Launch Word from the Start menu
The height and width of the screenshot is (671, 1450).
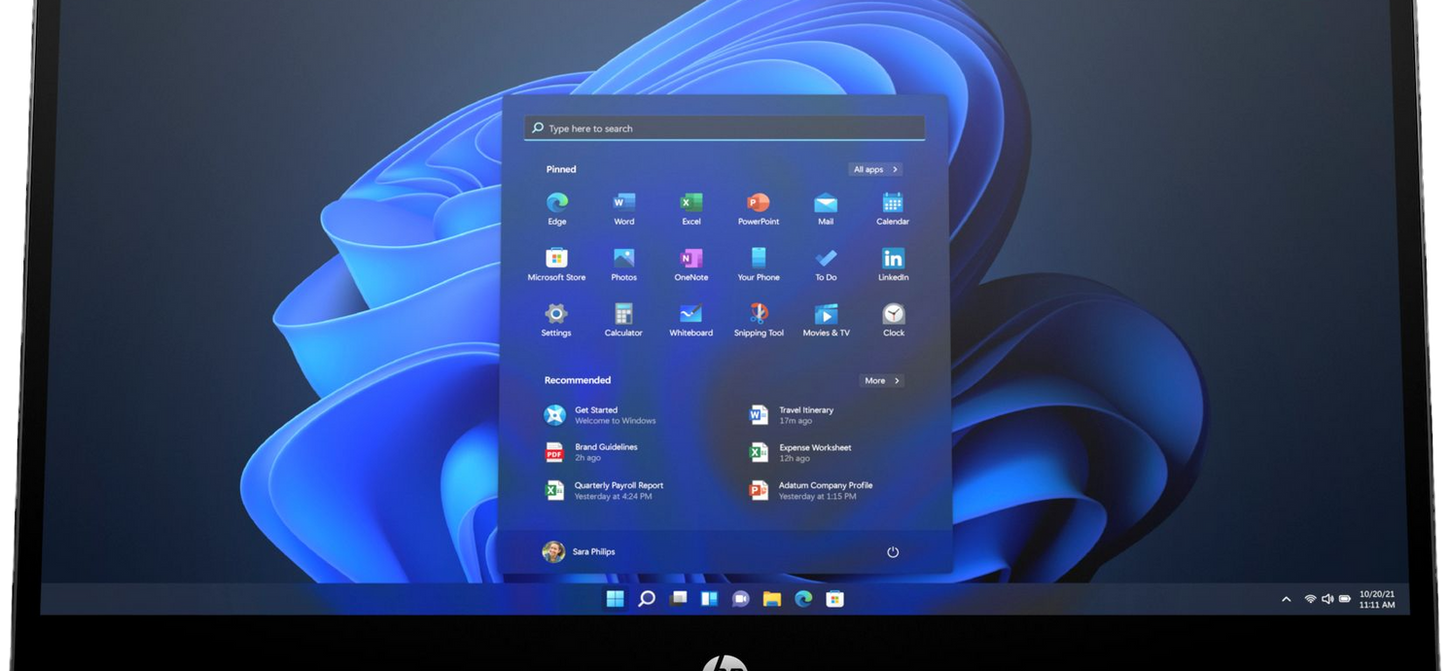point(624,209)
